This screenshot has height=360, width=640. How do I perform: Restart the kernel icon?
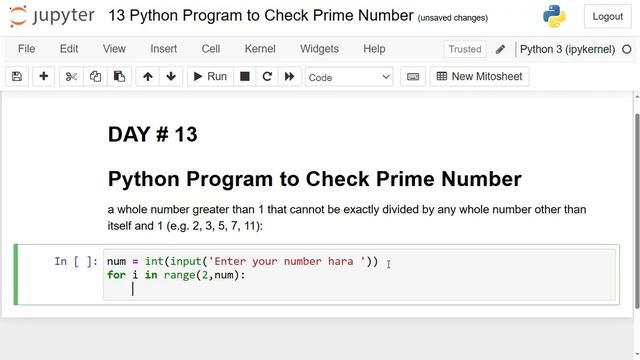pyautogui.click(x=267, y=76)
